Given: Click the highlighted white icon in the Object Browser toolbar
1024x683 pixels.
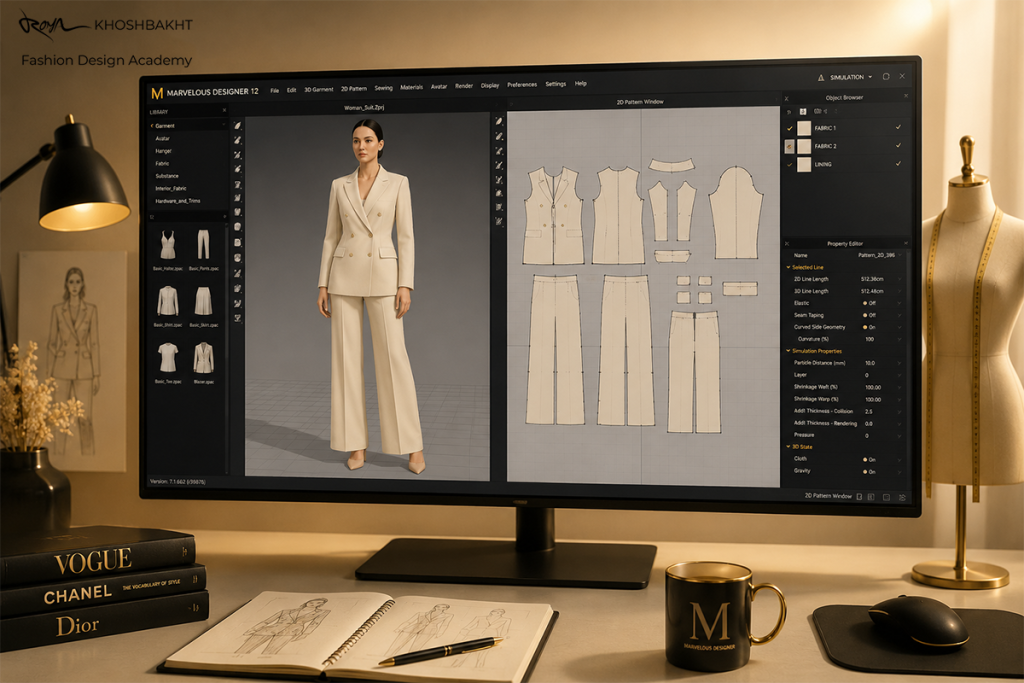Looking at the screenshot, I should click(803, 112).
